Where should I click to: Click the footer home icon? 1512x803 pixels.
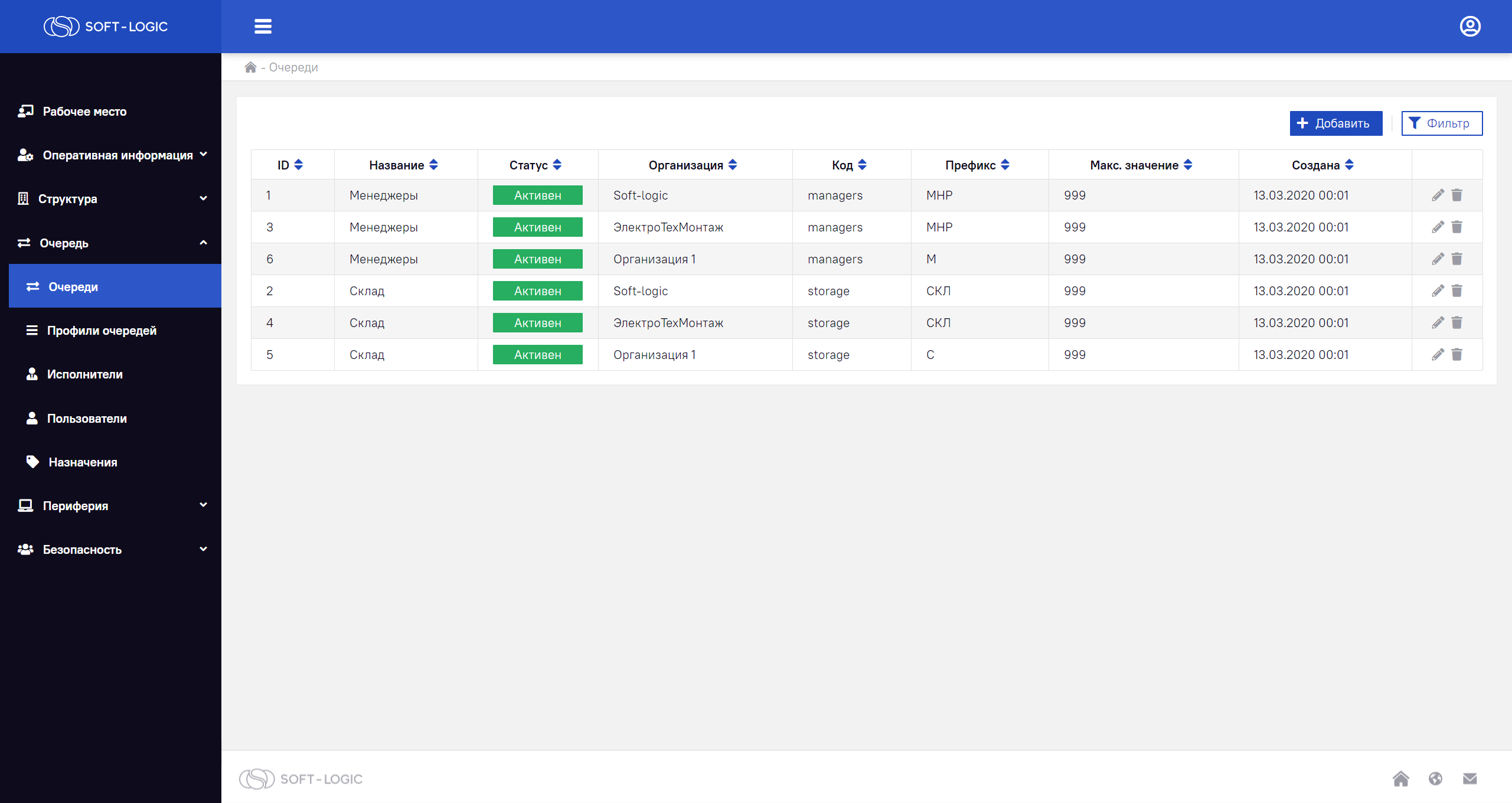(x=1400, y=779)
